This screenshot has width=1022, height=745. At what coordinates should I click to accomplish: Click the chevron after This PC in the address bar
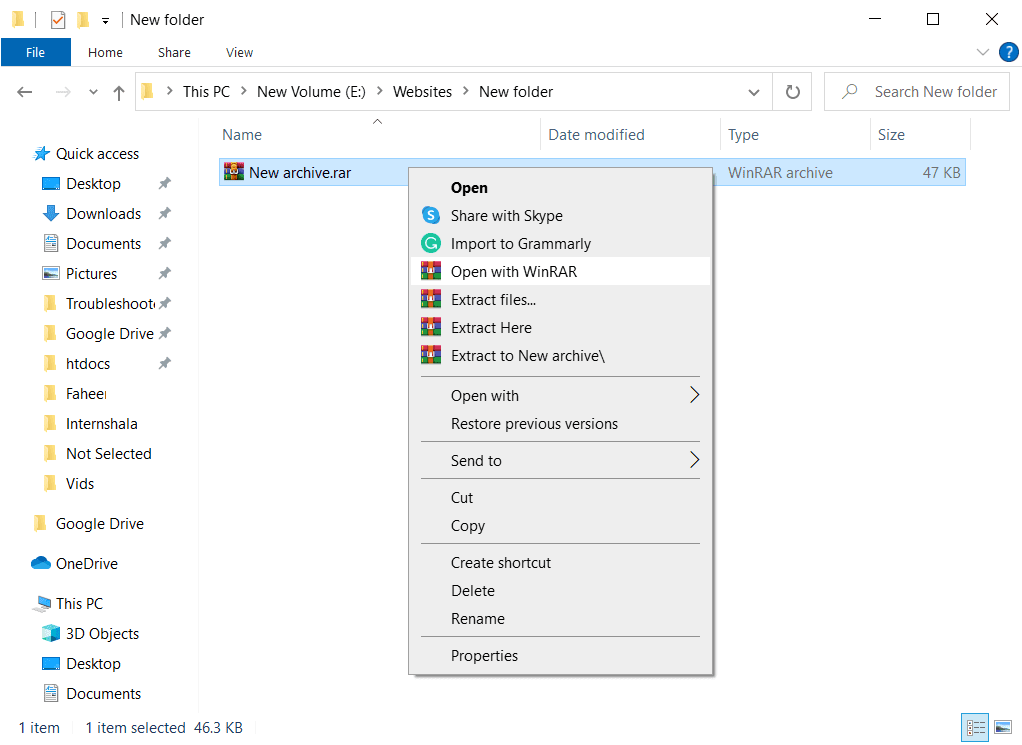pos(243,91)
